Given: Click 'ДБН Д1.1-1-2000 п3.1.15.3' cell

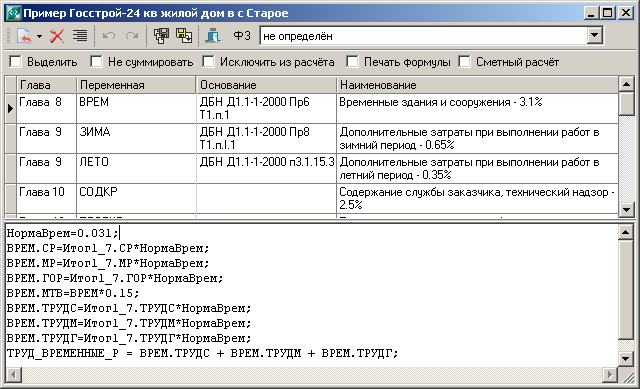Looking at the screenshot, I should pyautogui.click(x=267, y=169).
